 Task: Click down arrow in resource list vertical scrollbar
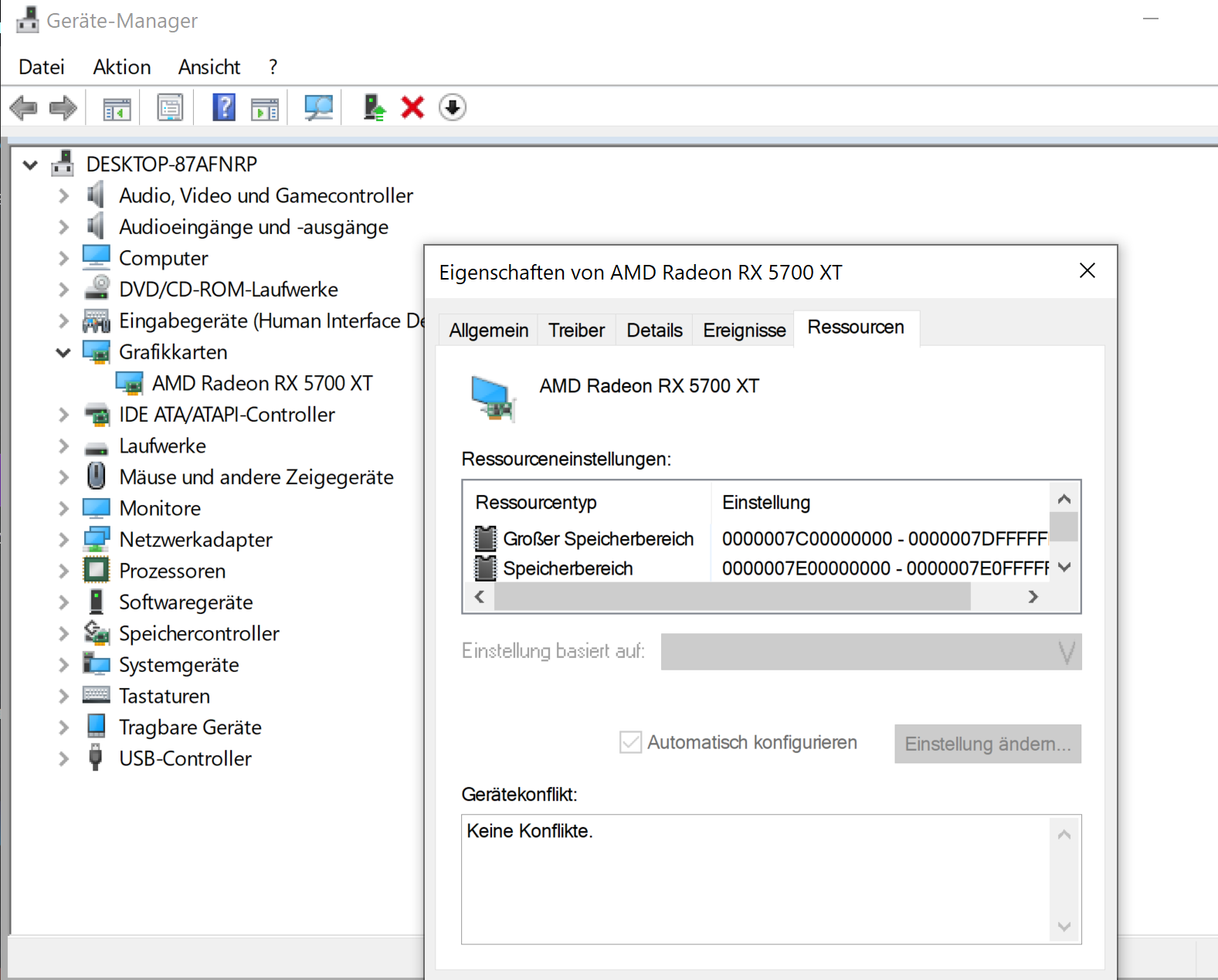coord(1064,568)
